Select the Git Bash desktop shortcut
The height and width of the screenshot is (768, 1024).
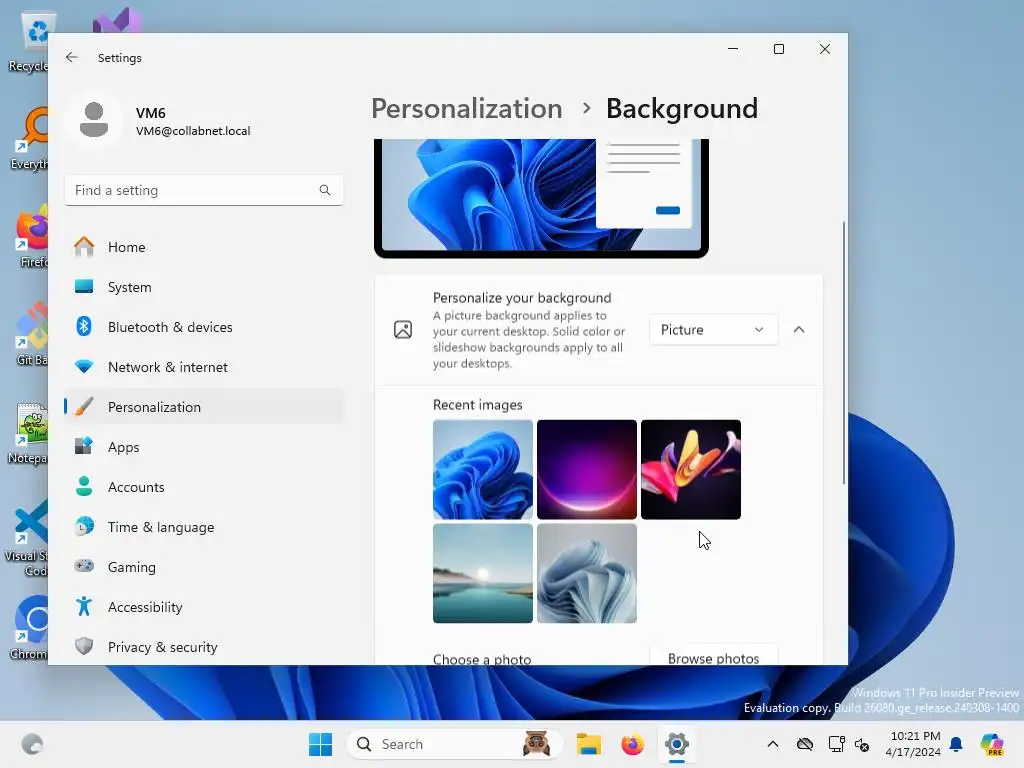click(29, 334)
